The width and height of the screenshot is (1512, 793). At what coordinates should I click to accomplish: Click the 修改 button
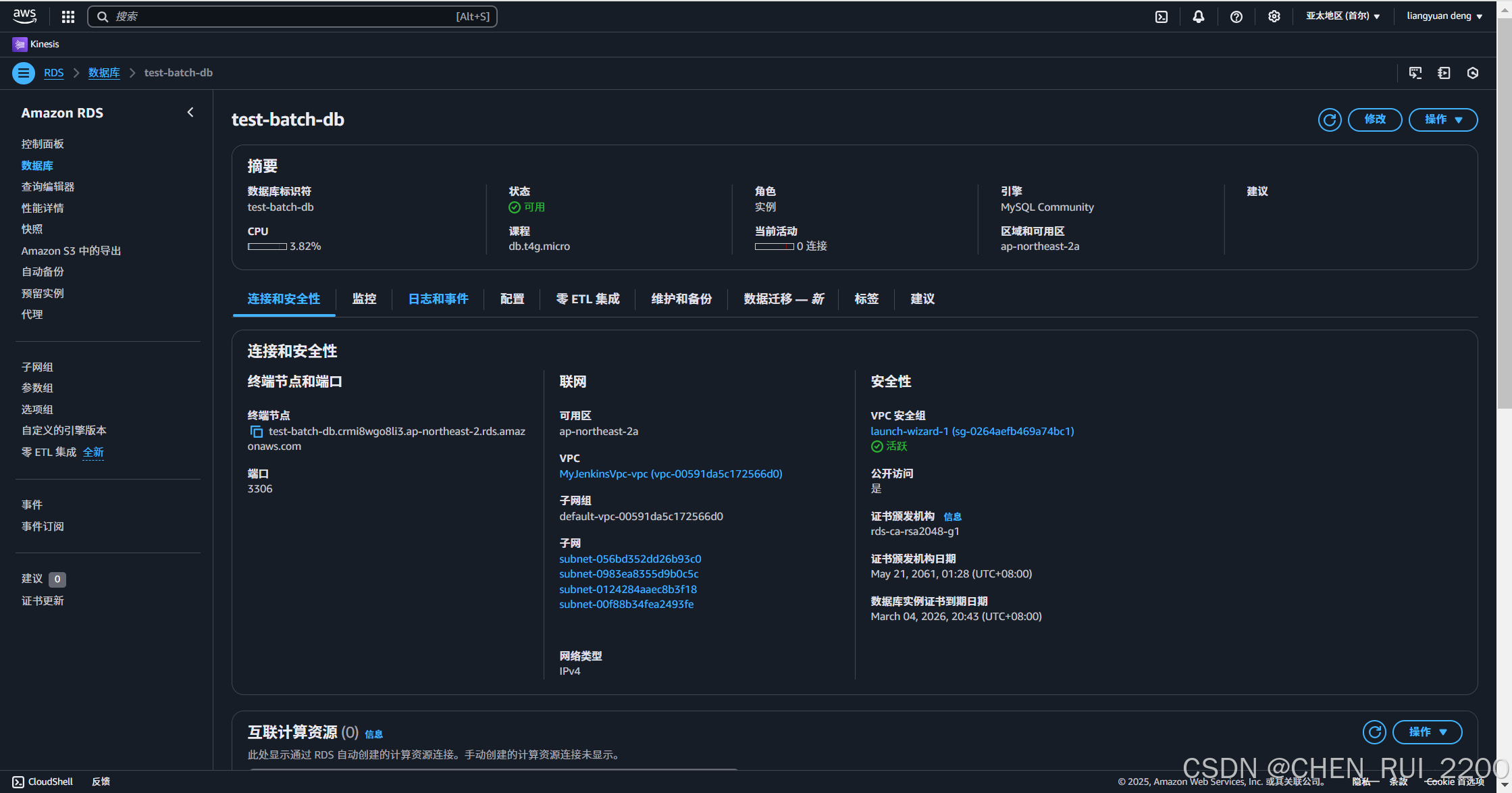click(x=1374, y=120)
